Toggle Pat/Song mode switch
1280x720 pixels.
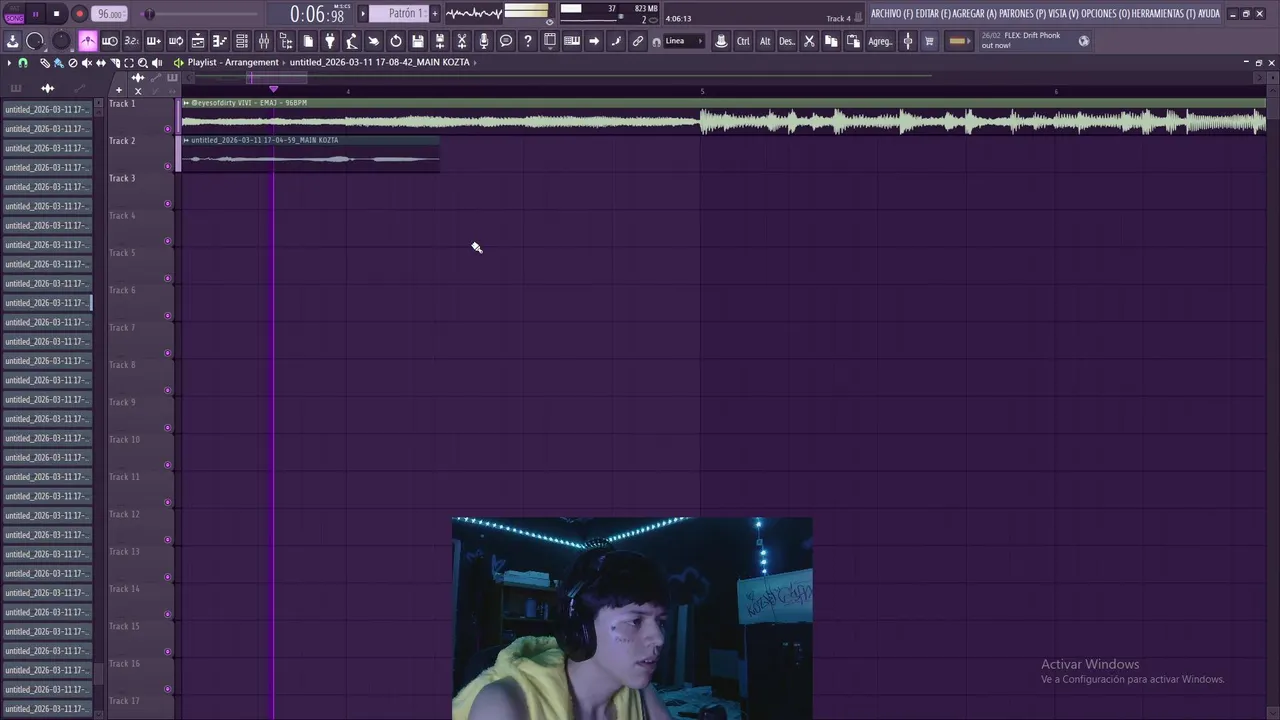click(13, 14)
